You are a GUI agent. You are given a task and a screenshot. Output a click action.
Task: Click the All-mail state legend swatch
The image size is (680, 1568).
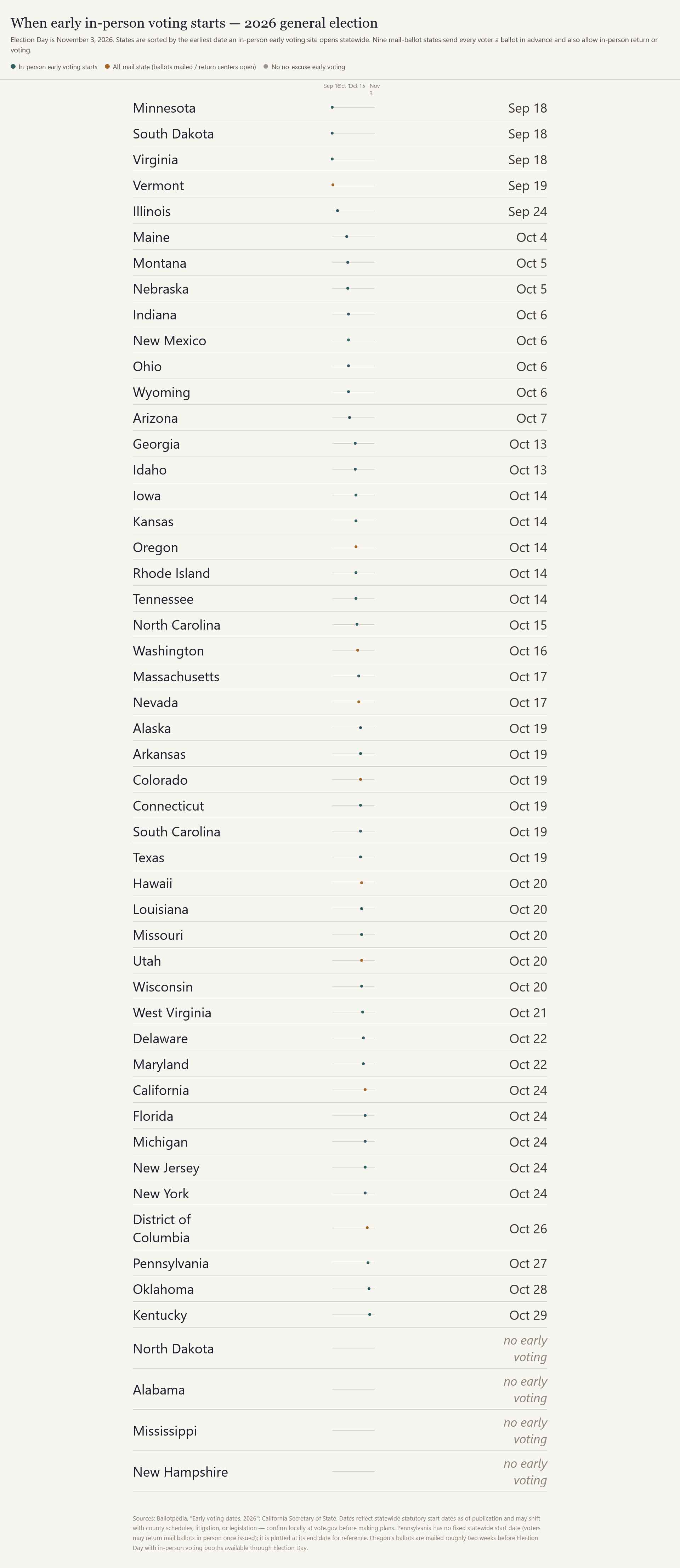pyautogui.click(x=107, y=66)
